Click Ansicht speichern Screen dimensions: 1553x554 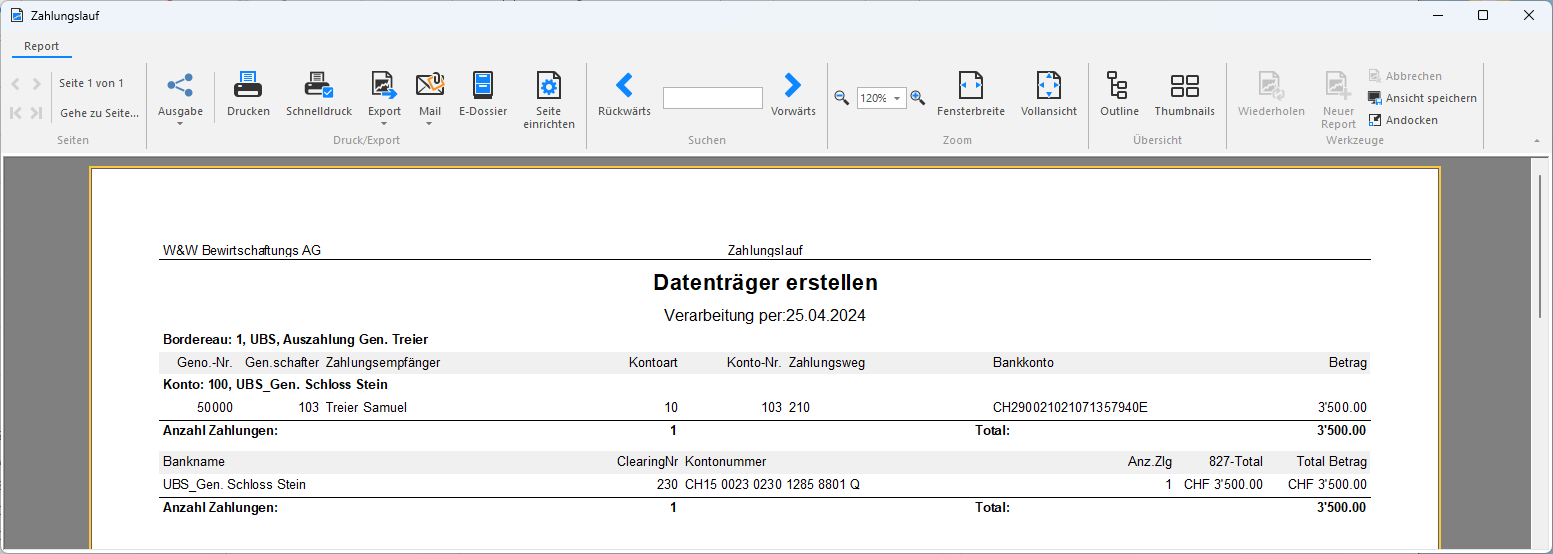point(1422,98)
